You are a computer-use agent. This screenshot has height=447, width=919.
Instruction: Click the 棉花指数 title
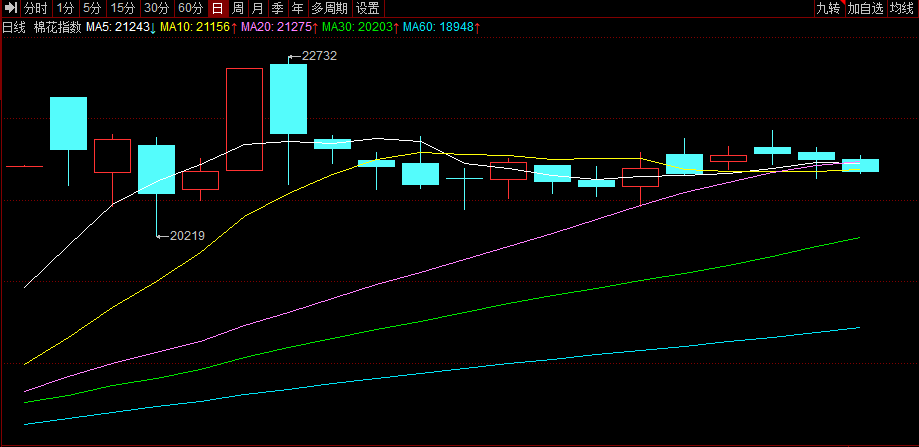57,27
